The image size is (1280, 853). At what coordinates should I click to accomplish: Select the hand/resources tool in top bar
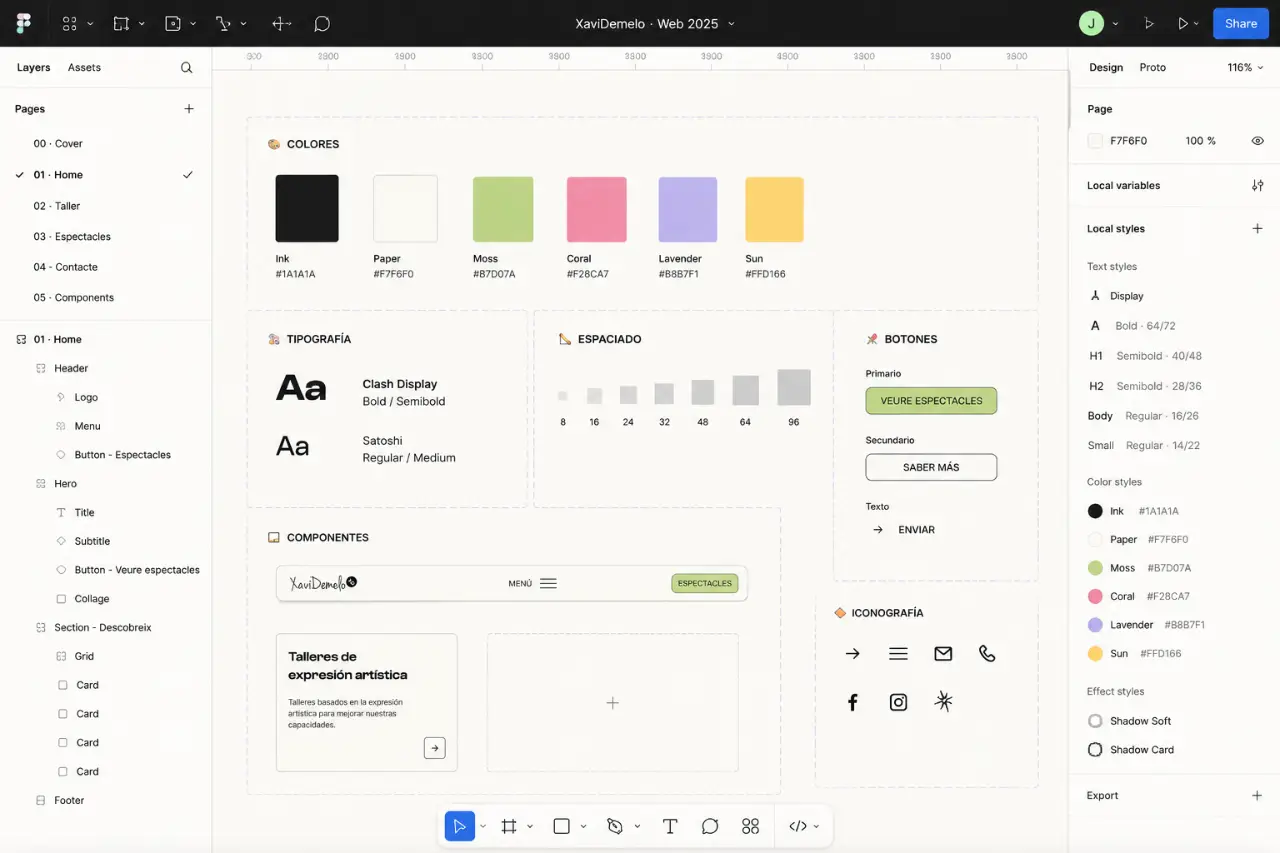point(282,23)
